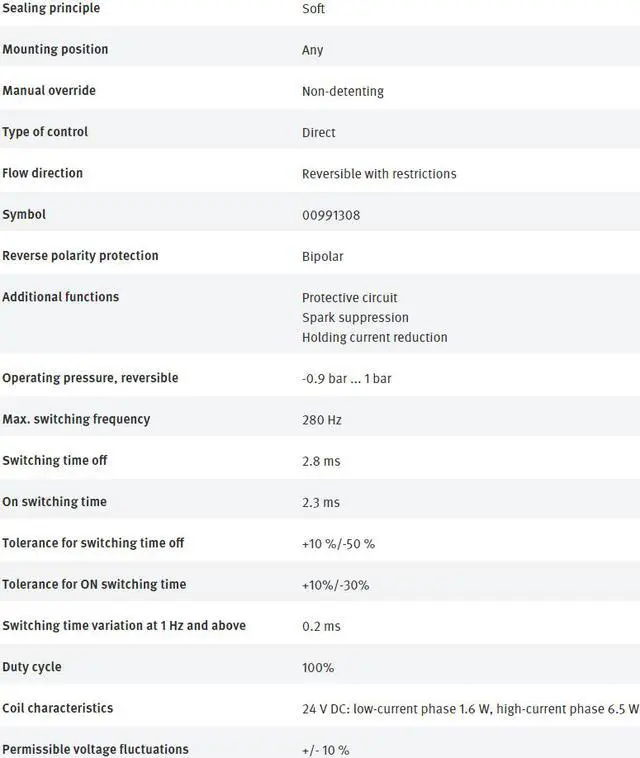Click the 'Protective circuit' additional function
Image resolution: width=640 pixels, height=758 pixels.
click(349, 297)
